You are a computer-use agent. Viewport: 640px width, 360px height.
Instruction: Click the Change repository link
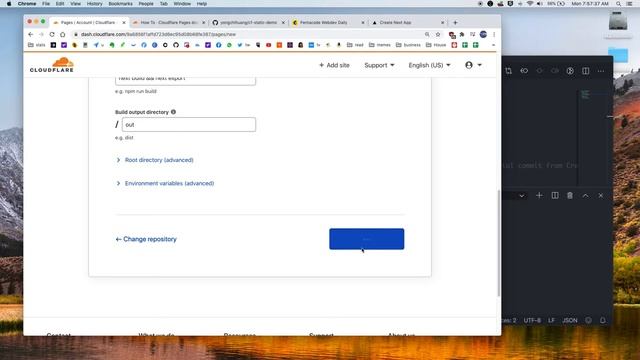(x=146, y=239)
